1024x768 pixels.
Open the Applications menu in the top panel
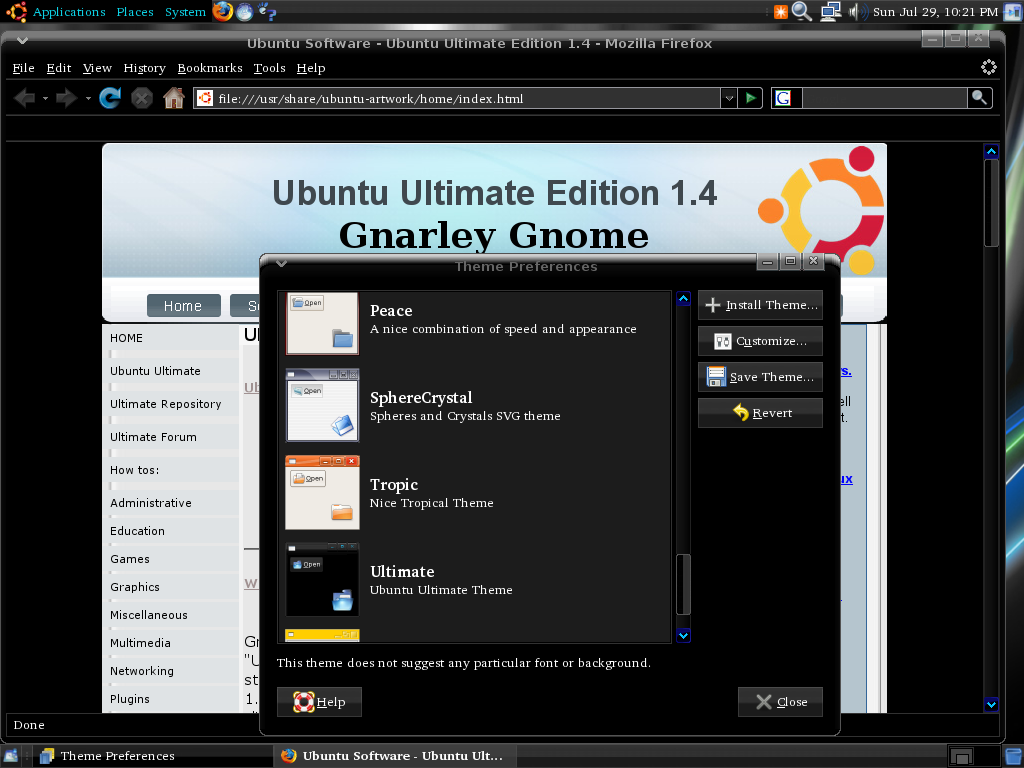click(x=69, y=12)
